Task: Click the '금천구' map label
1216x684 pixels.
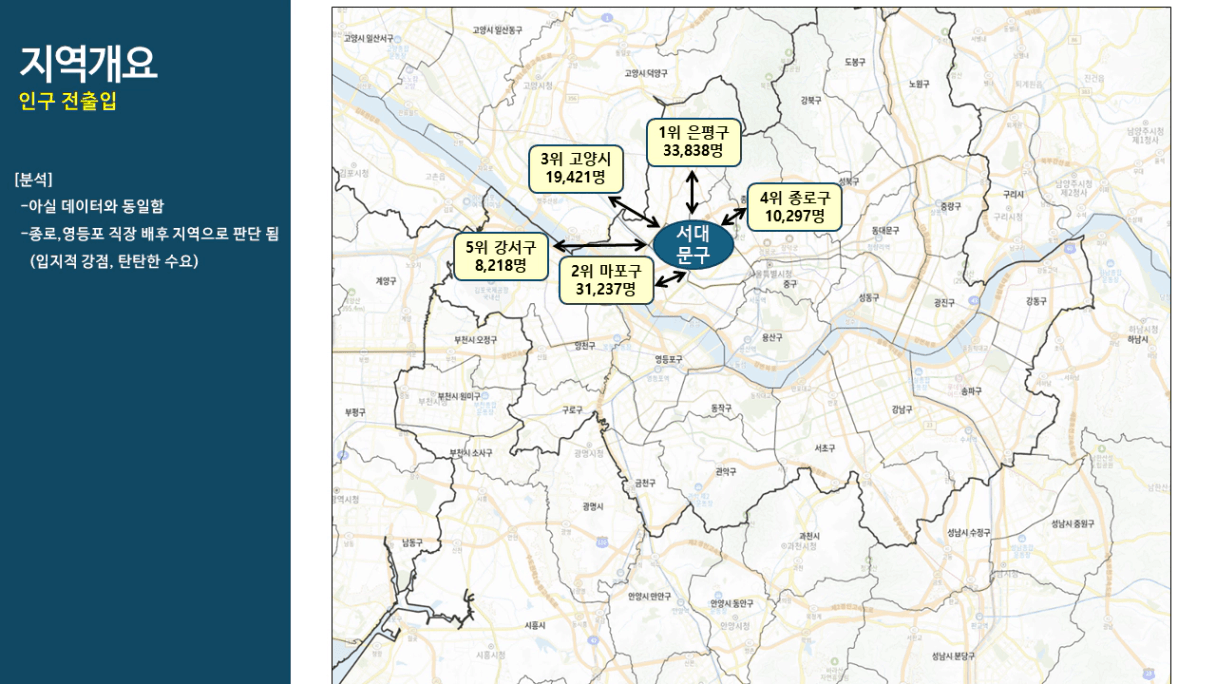Action: point(645,482)
